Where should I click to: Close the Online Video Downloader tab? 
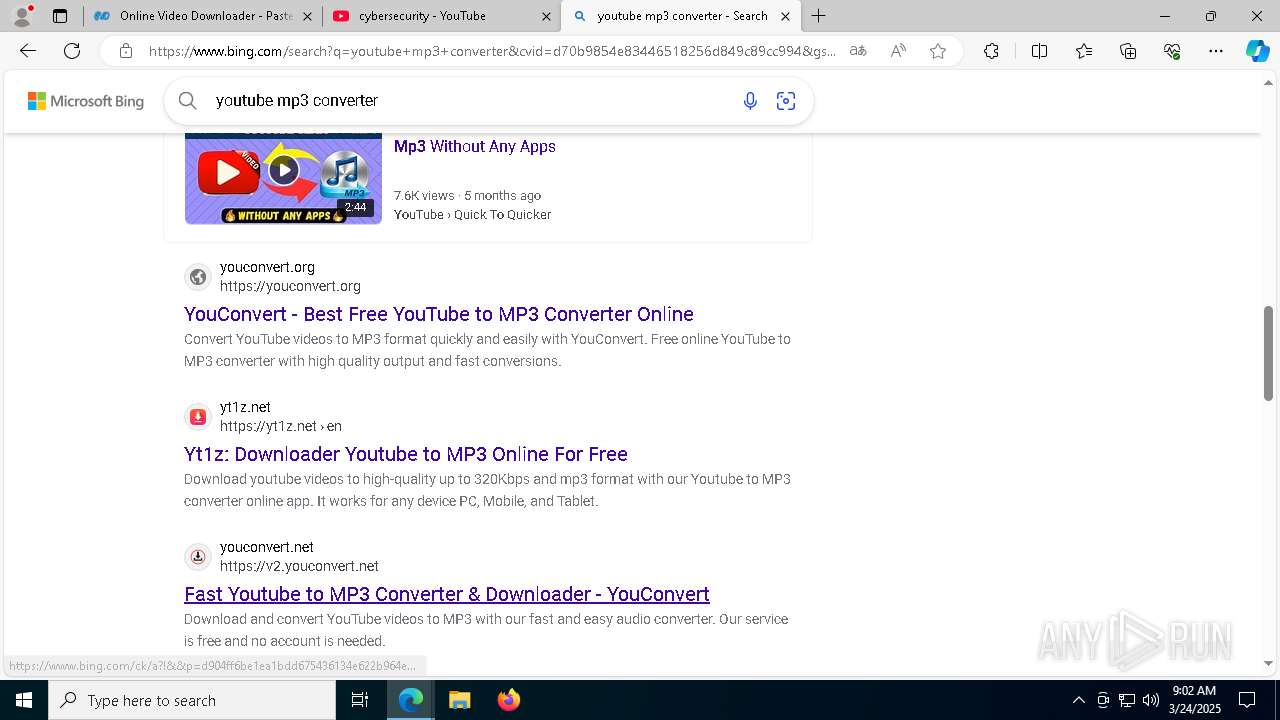point(307,16)
